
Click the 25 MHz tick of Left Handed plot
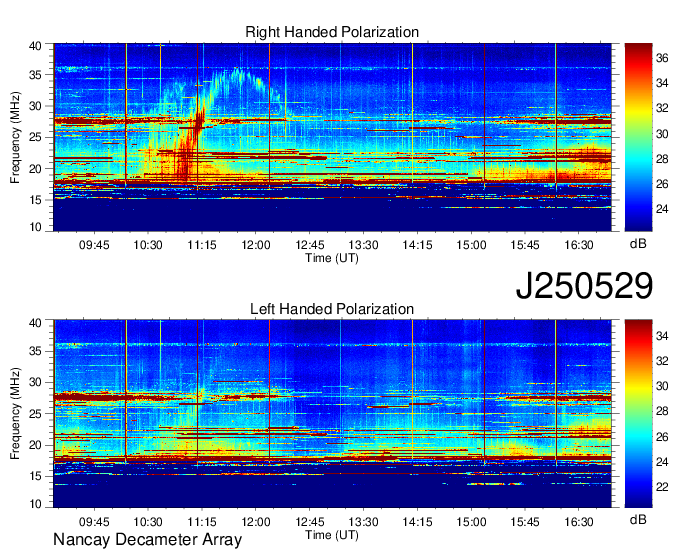click(35, 414)
